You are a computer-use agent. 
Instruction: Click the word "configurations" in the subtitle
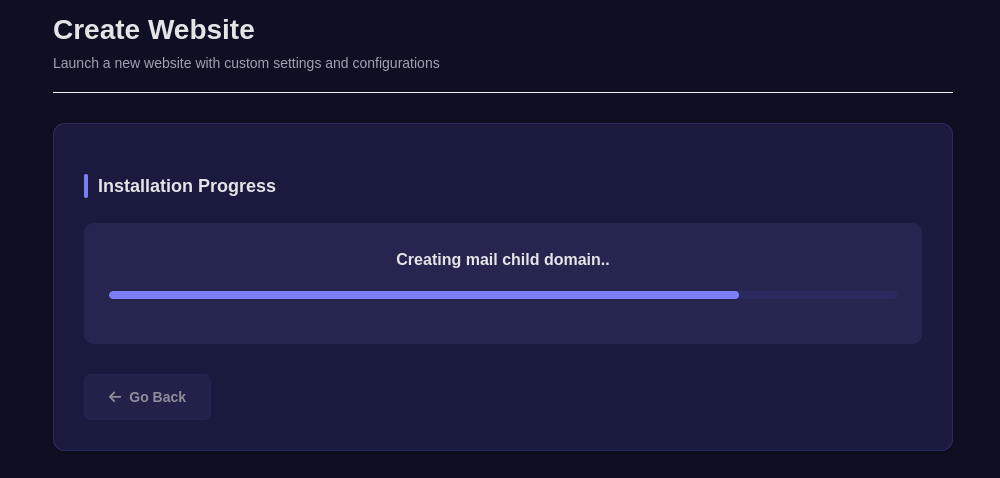(x=396, y=63)
